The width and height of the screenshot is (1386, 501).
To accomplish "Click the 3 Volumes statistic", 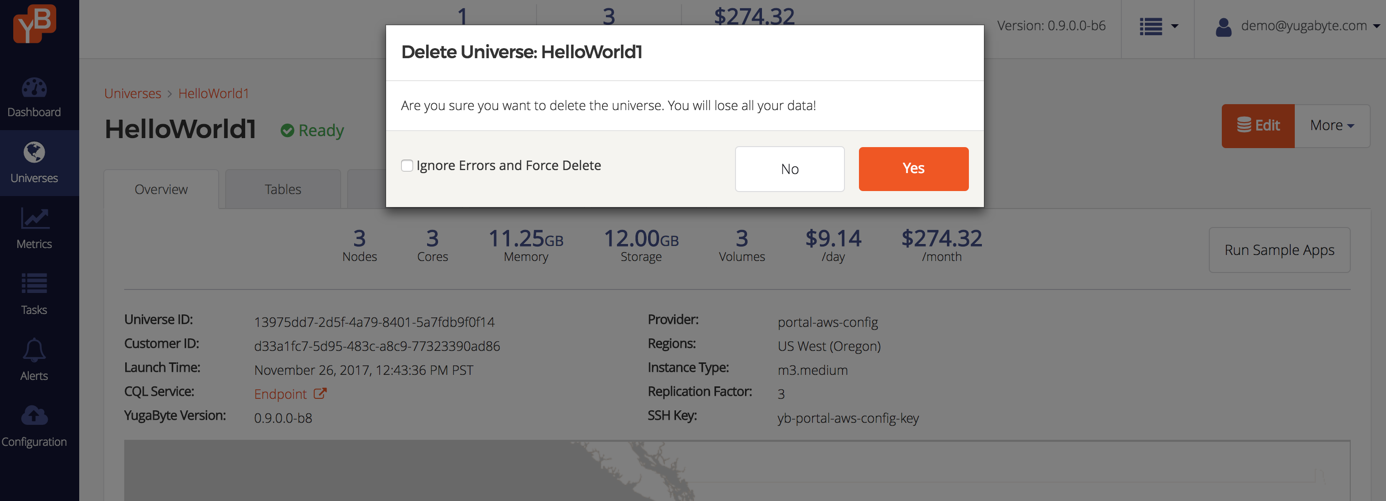I will pyautogui.click(x=741, y=245).
